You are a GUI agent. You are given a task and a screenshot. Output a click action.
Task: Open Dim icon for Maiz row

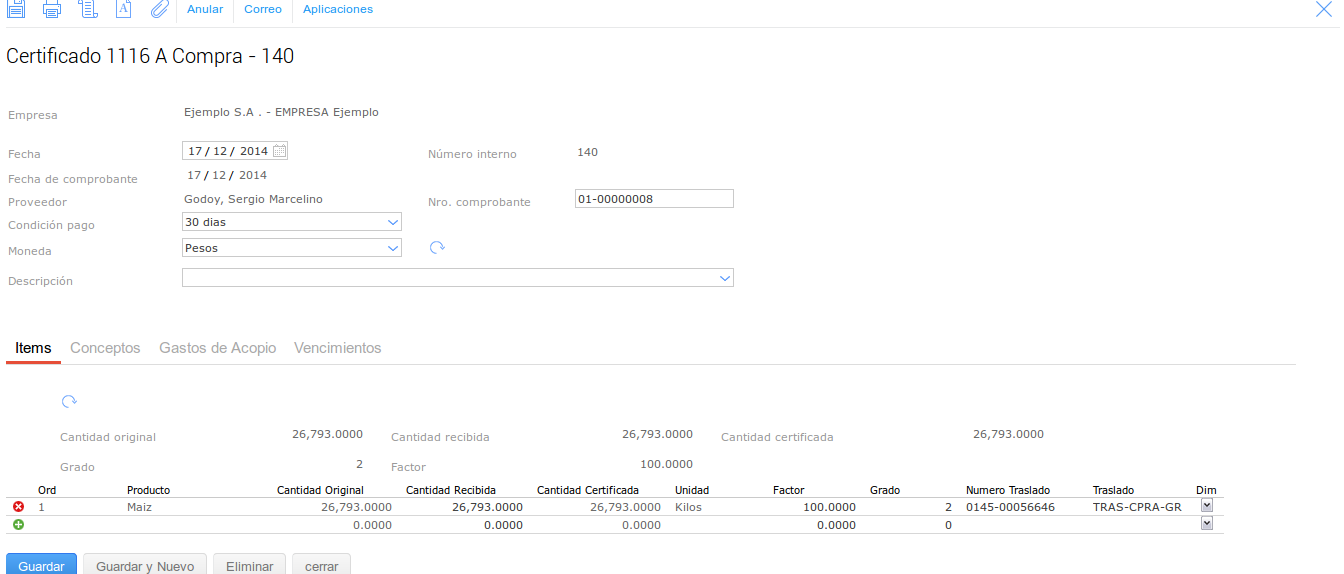1206,506
